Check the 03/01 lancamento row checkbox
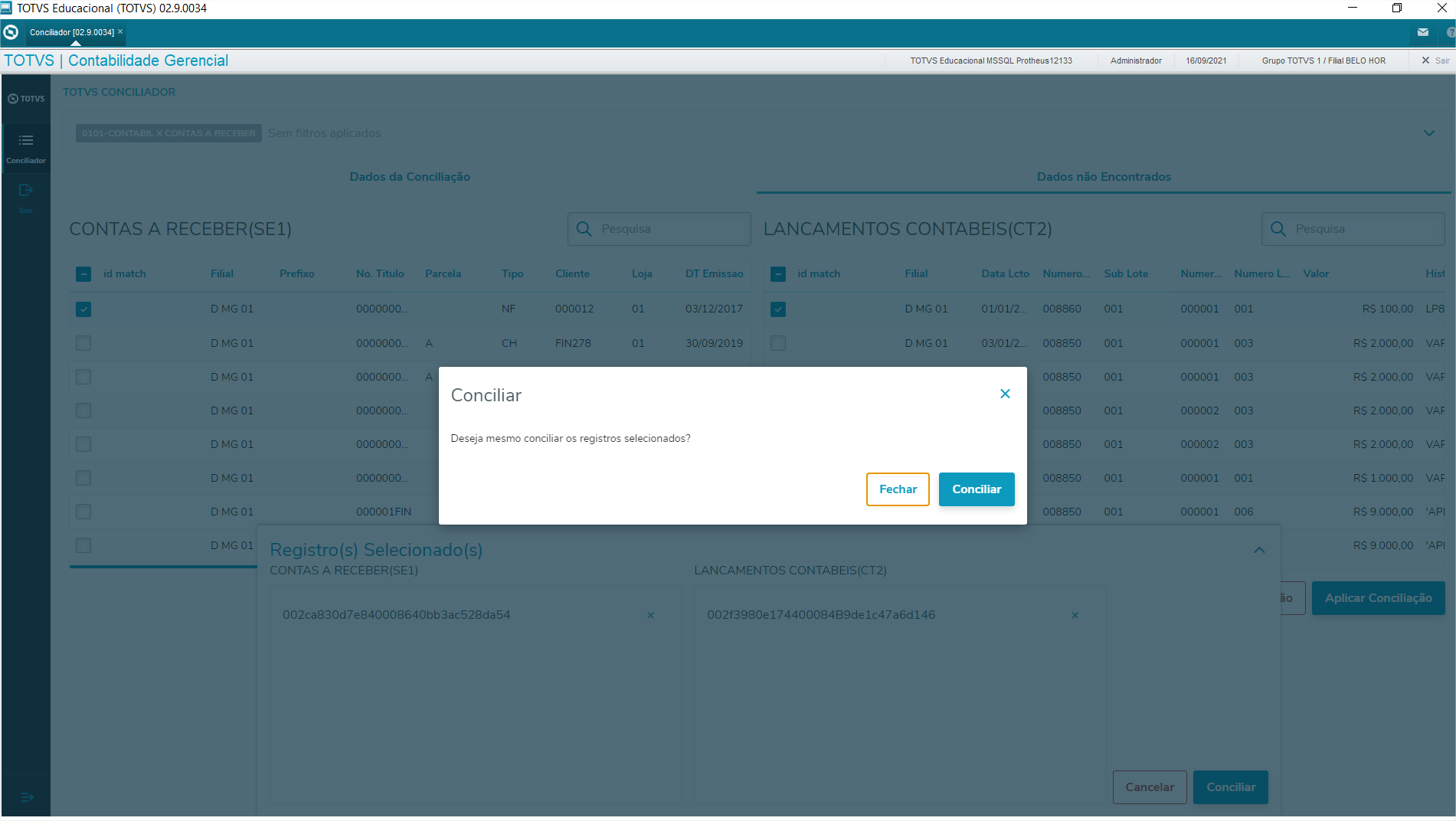 (778, 343)
